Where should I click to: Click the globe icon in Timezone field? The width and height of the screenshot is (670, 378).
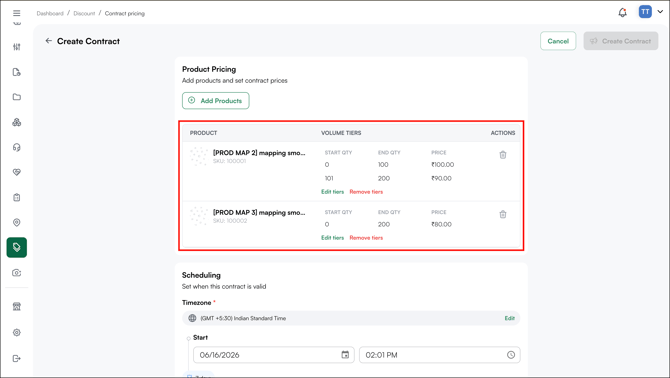[192, 318]
